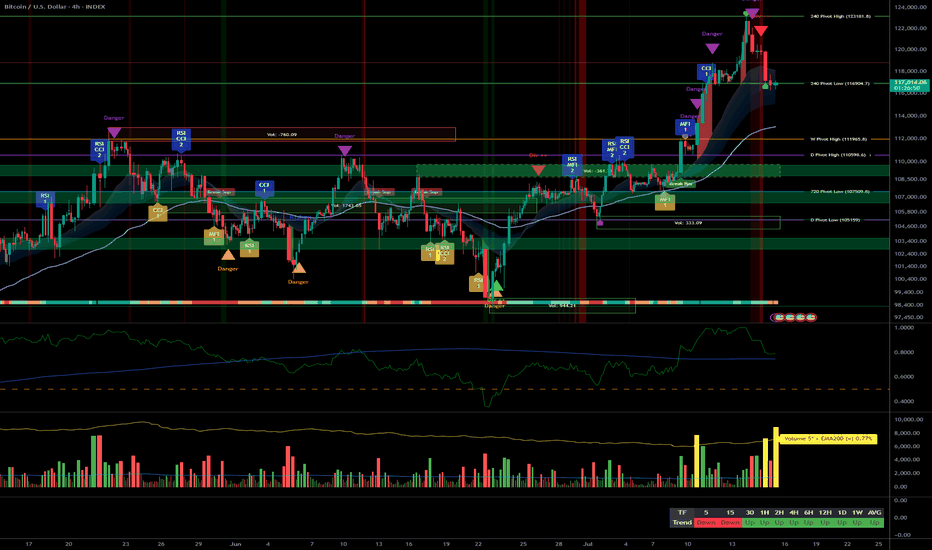Click the green Break Bye label
Screen dimensions: 932x550
[x=681, y=184]
